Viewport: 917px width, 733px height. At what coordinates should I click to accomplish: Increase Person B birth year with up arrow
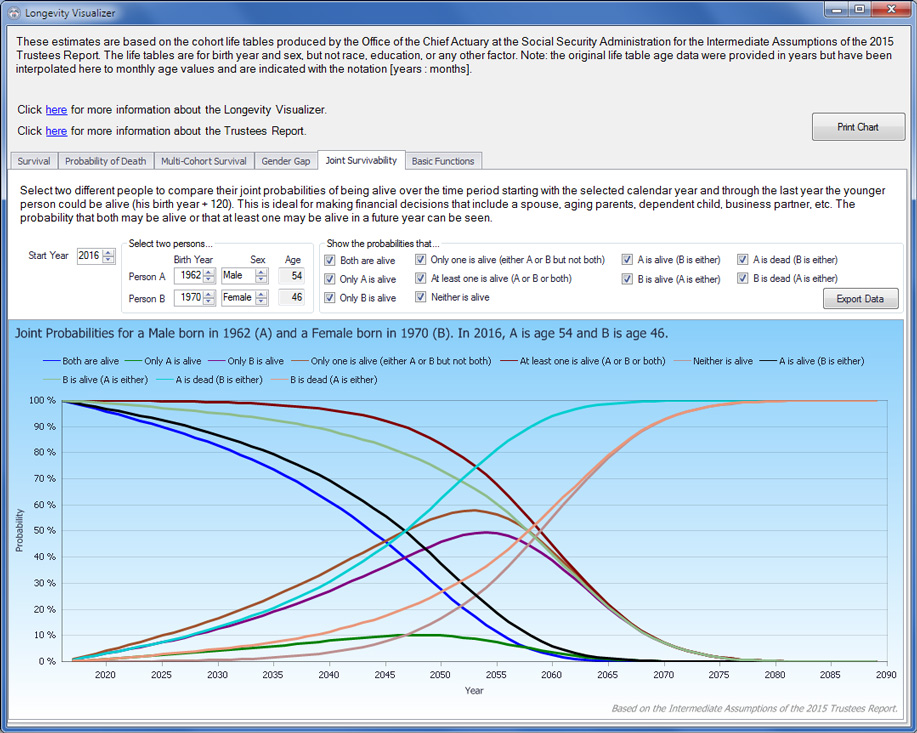(x=209, y=294)
